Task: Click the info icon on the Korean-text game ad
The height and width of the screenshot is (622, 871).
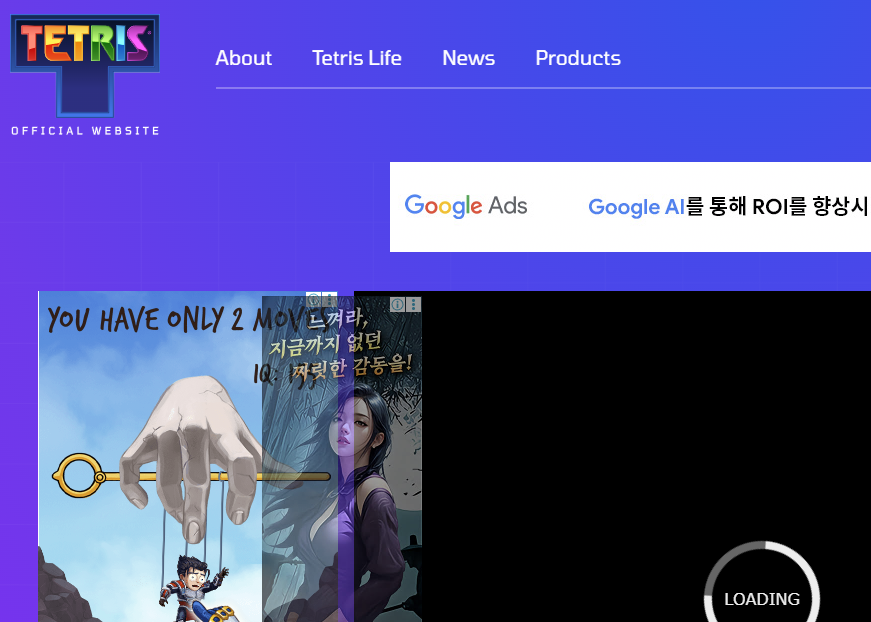Action: coord(397,304)
